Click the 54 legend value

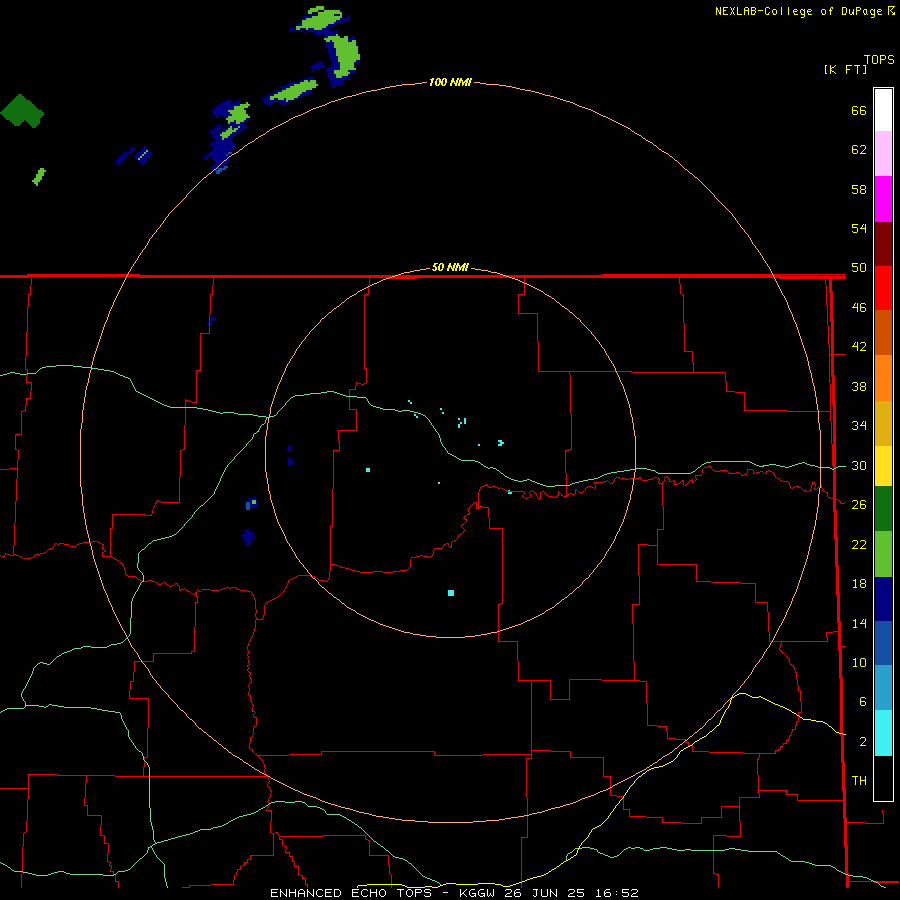(x=859, y=228)
